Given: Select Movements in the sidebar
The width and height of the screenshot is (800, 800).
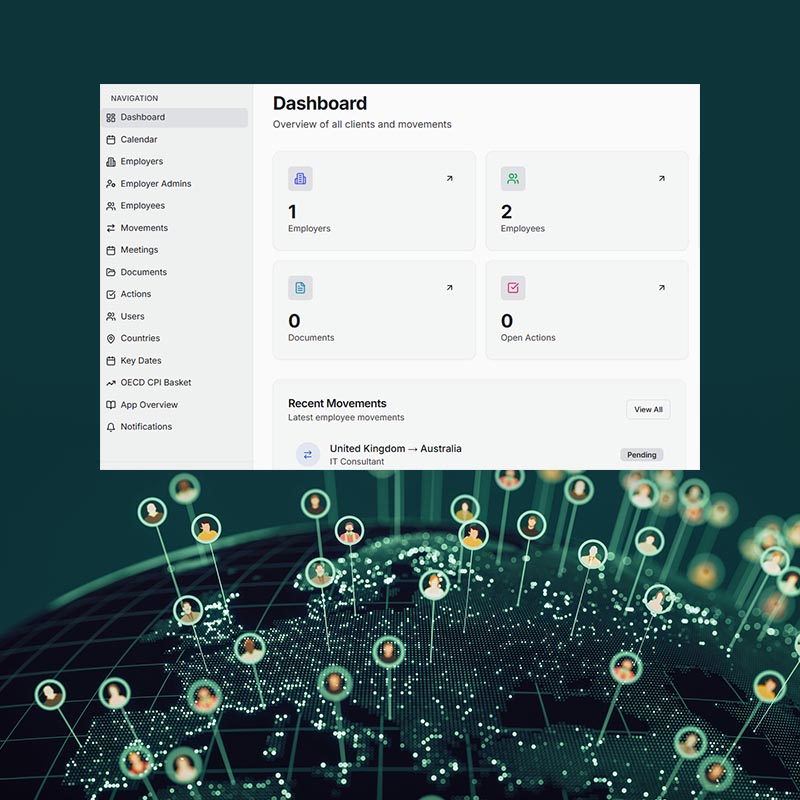Looking at the screenshot, I should (144, 228).
